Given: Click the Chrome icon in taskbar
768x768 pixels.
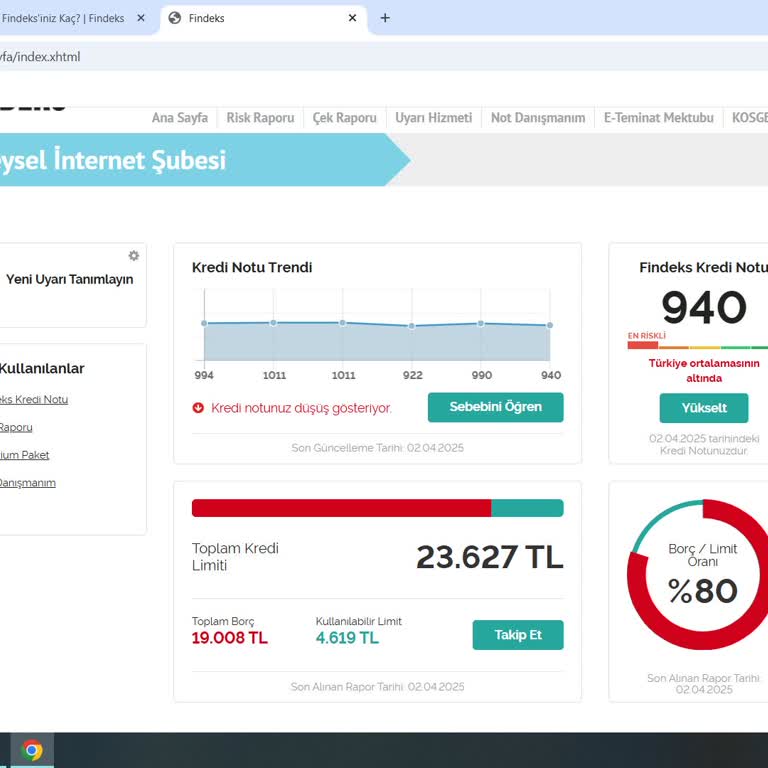Looking at the screenshot, I should point(32,750).
